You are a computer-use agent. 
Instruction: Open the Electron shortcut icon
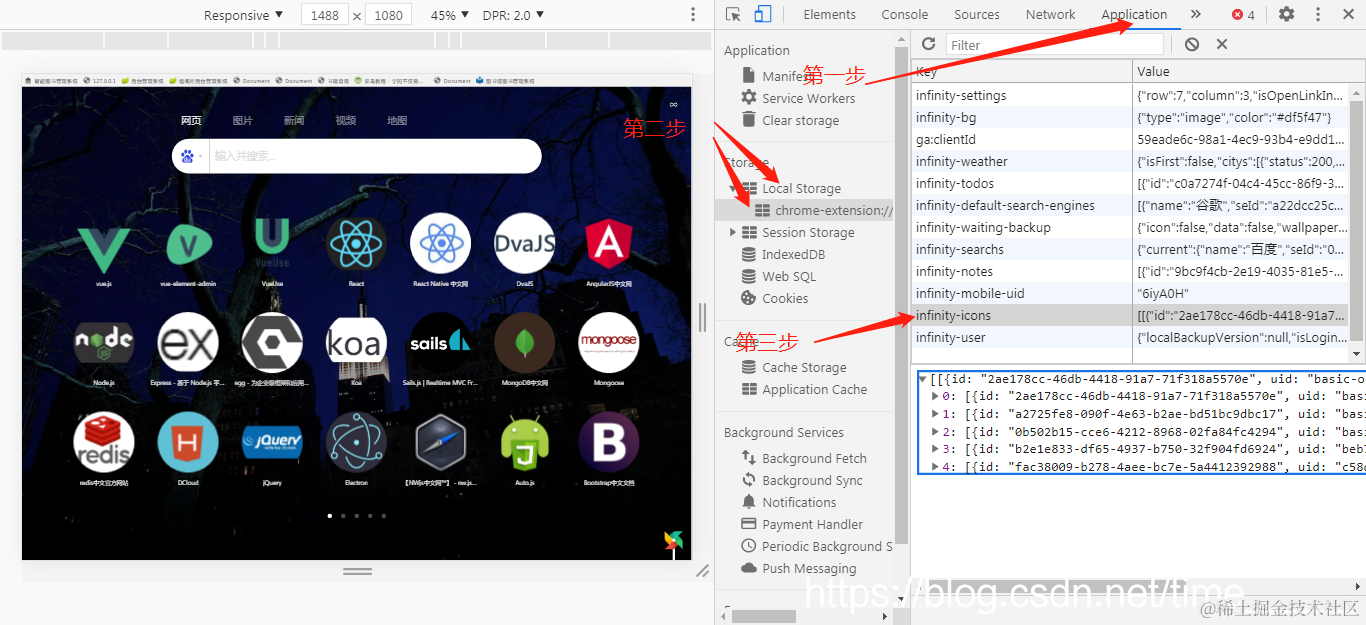[x=356, y=442]
